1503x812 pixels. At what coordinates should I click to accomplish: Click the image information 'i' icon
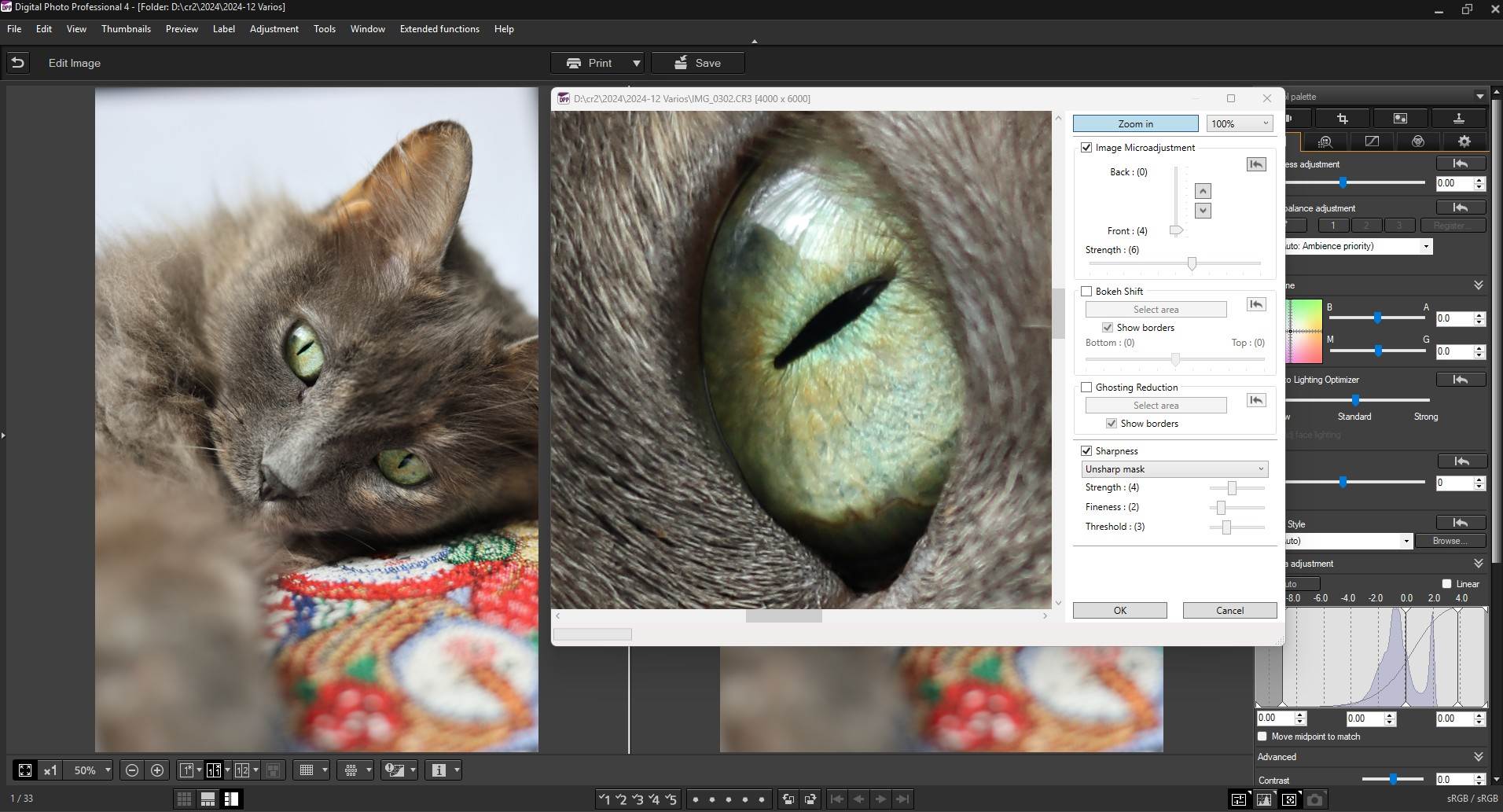point(439,770)
